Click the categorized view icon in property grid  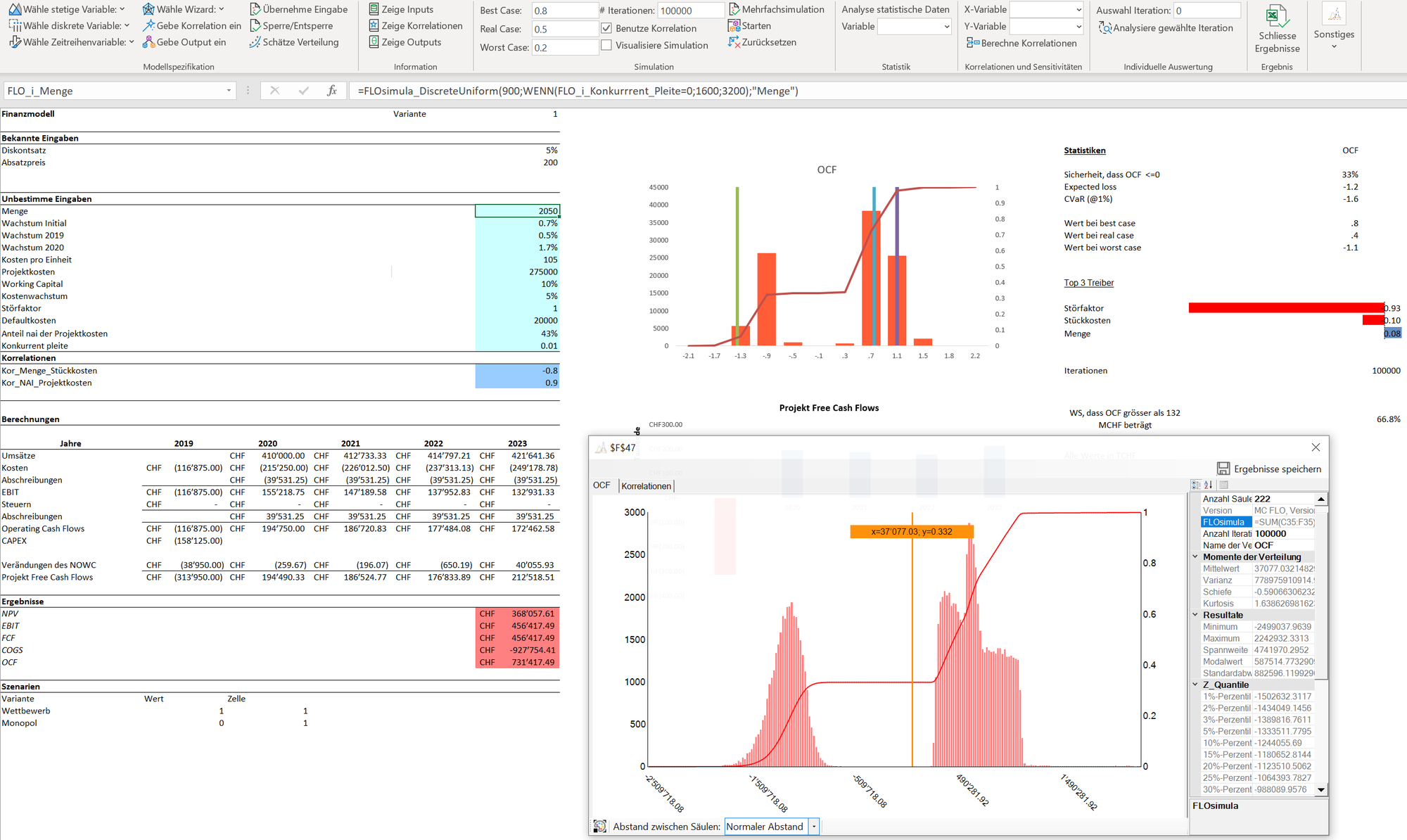click(x=1196, y=485)
